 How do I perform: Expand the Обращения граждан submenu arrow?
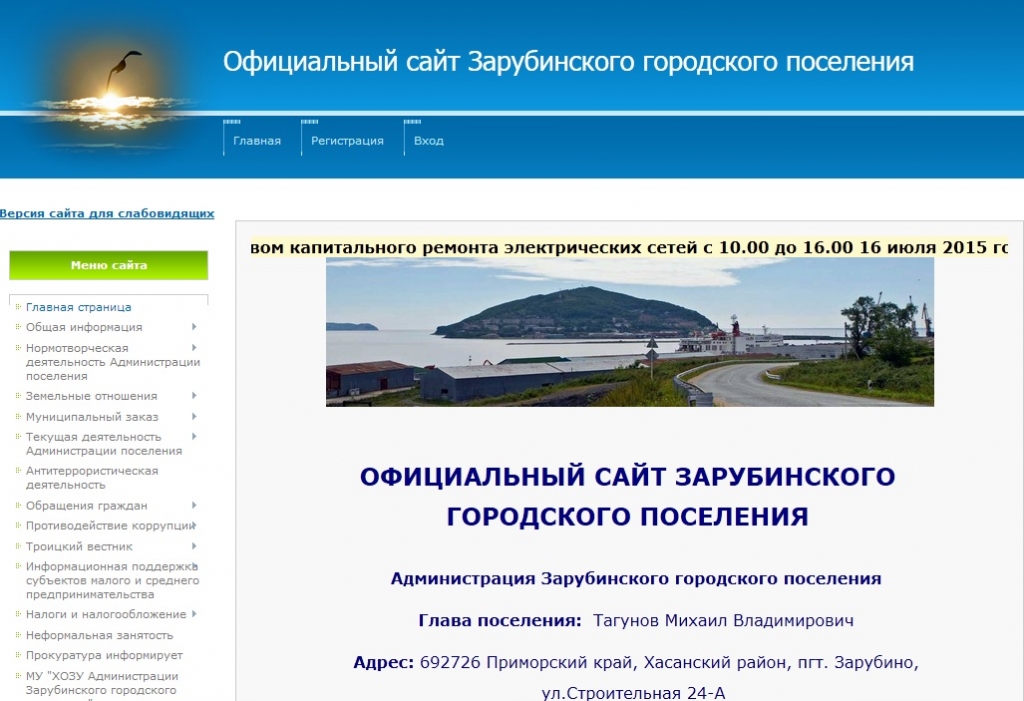pos(194,505)
